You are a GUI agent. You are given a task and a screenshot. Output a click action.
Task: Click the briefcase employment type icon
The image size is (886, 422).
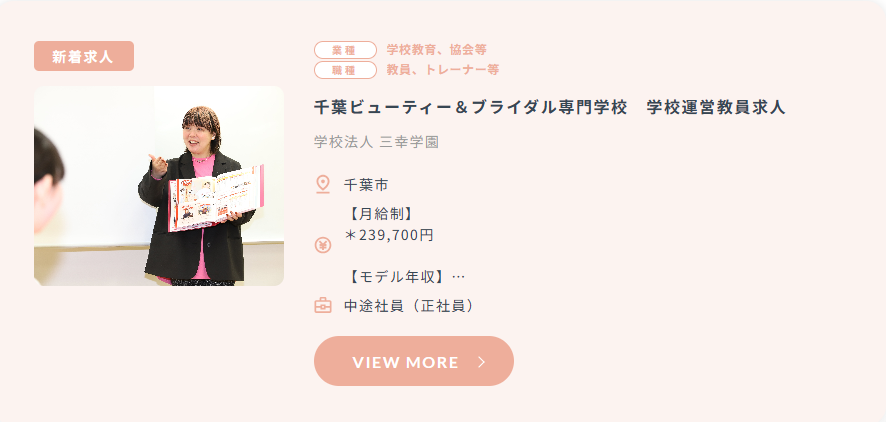point(323,306)
